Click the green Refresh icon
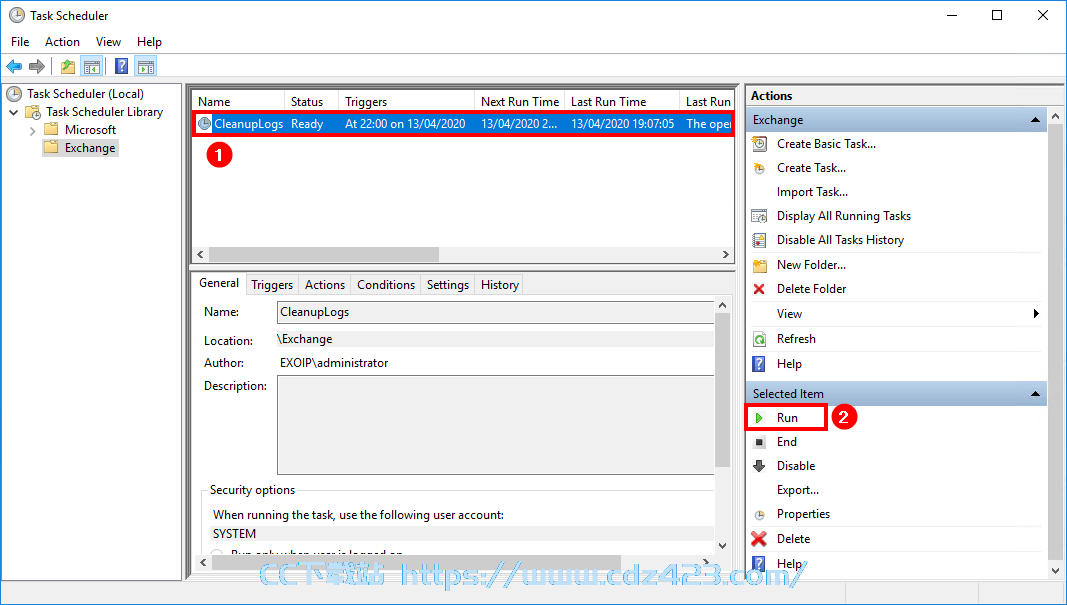The width and height of the screenshot is (1067, 605). click(x=759, y=339)
